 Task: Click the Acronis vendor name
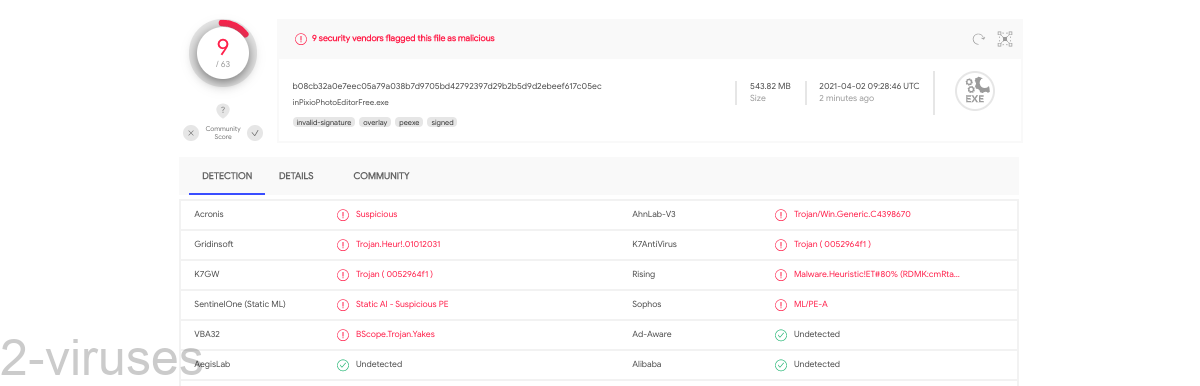tap(209, 214)
